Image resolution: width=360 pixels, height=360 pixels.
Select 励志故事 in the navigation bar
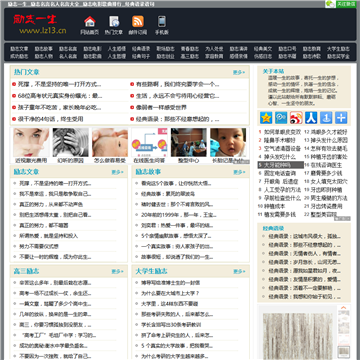[44, 49]
